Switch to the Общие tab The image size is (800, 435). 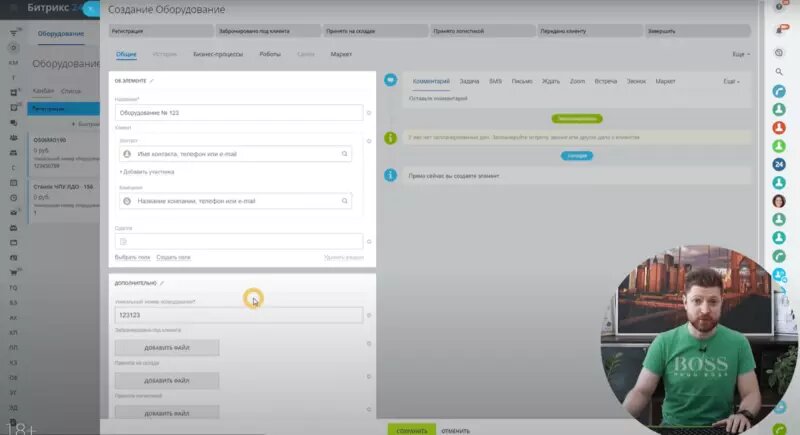(x=126, y=54)
